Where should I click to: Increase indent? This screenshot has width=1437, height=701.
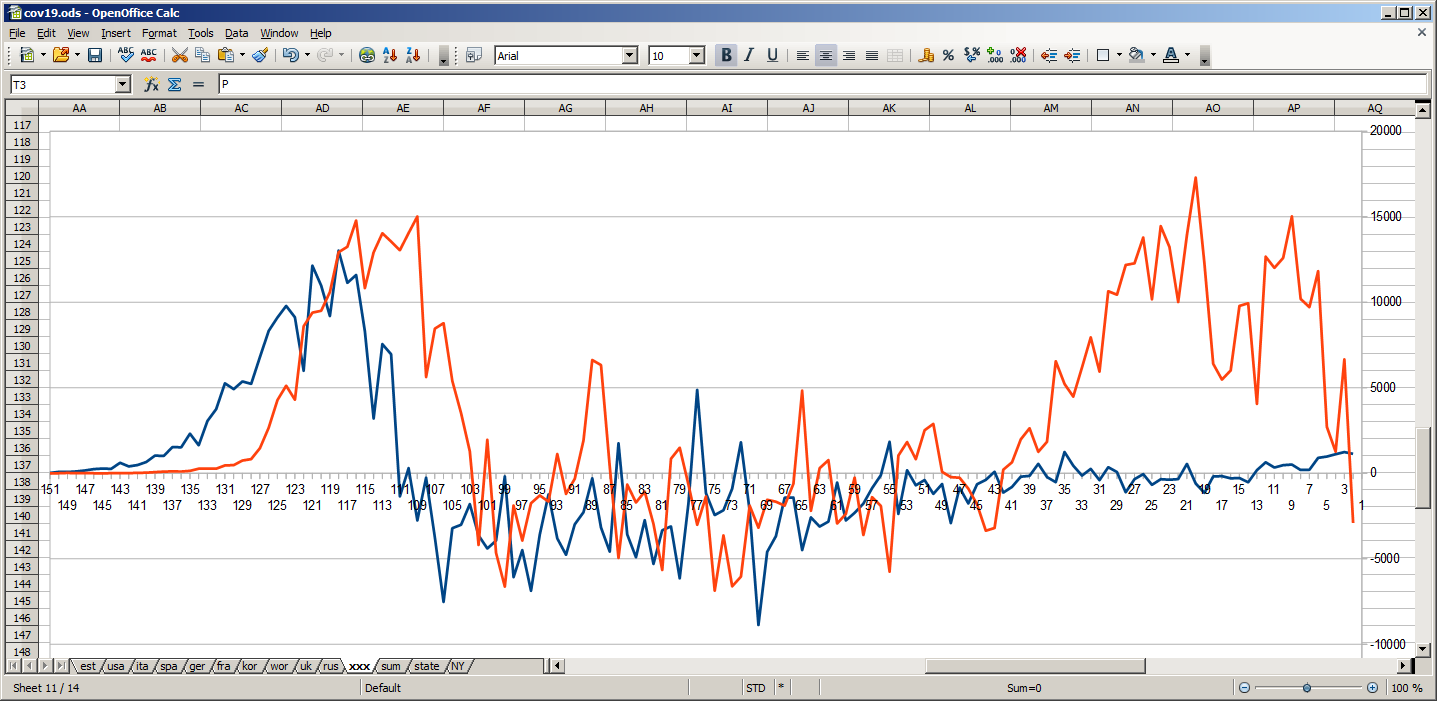1072,55
